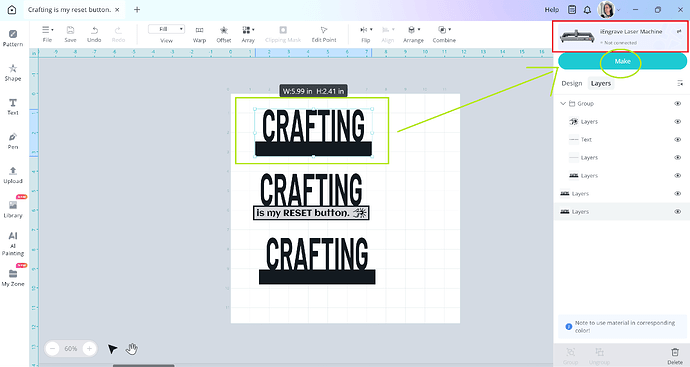This screenshot has height=367, width=690.
Task: Hide the fourth item in Group
Action: coord(678,176)
